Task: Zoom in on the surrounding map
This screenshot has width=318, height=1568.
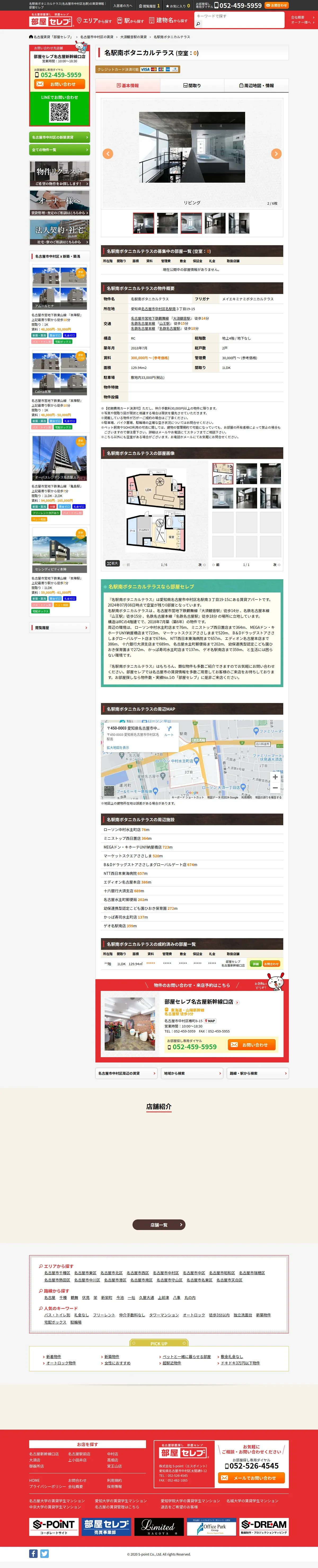Action: click(275, 777)
